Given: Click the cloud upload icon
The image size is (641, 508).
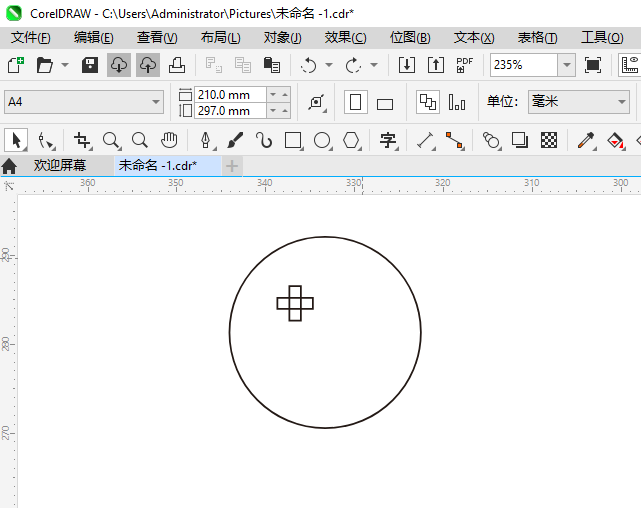Looking at the screenshot, I should click(148, 65).
